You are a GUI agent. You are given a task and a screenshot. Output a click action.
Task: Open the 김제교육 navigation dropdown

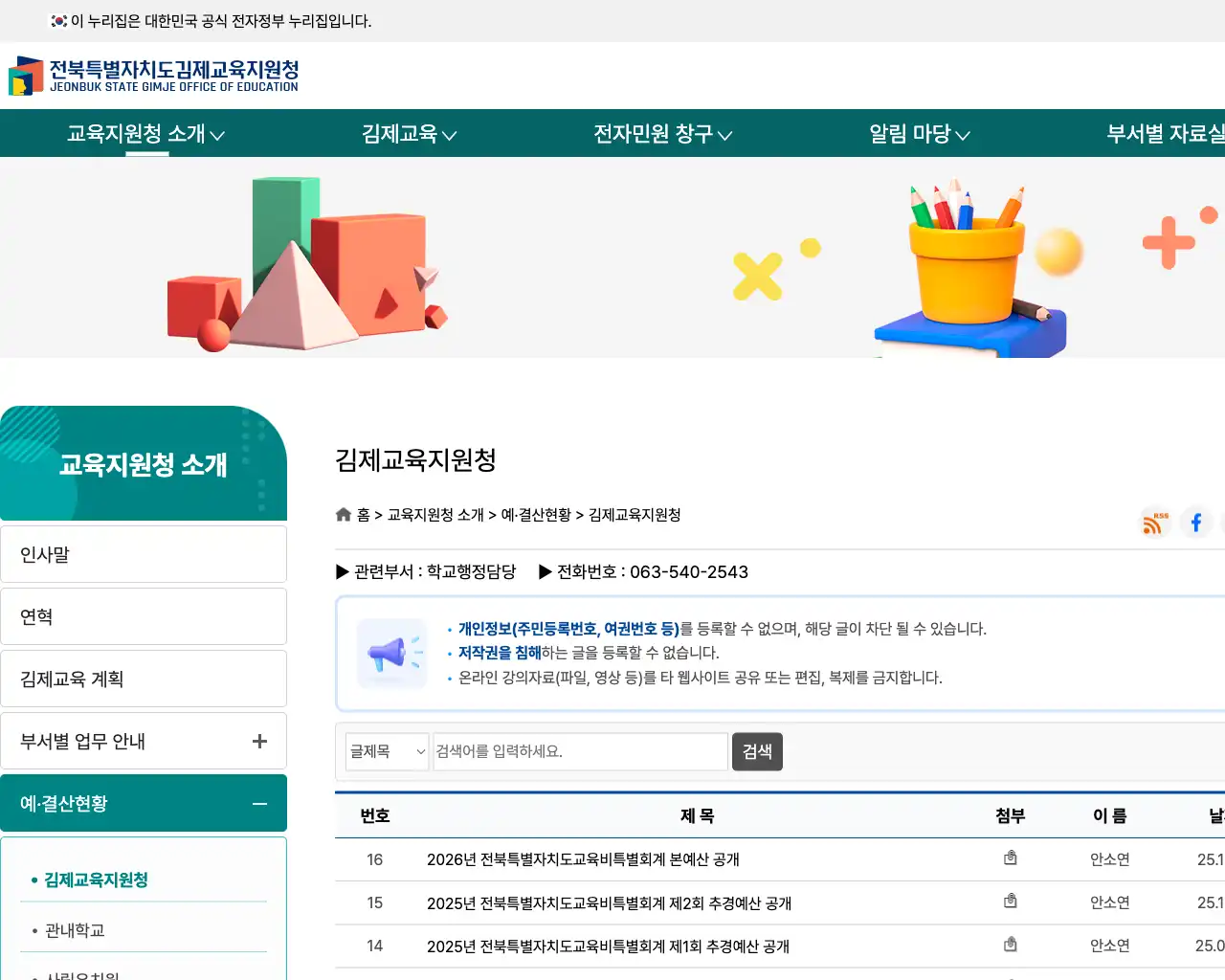406,134
